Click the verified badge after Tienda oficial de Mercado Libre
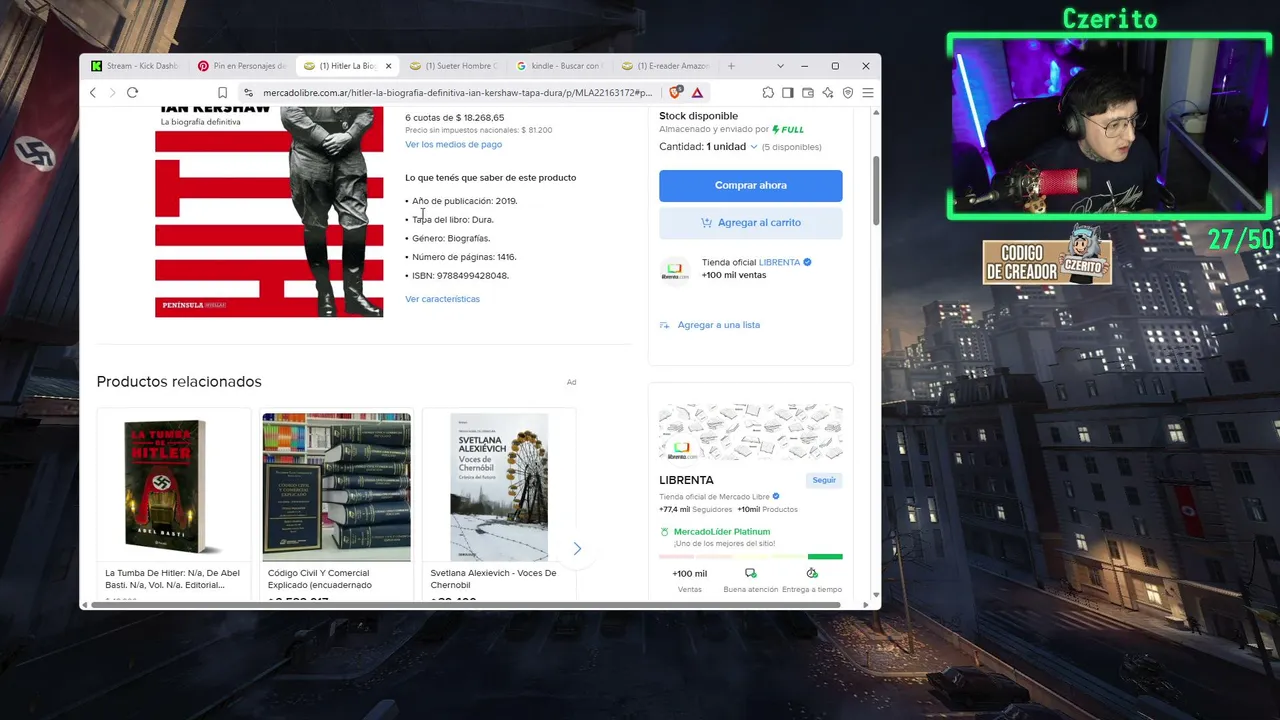This screenshot has height=720, width=1280. [x=776, y=496]
